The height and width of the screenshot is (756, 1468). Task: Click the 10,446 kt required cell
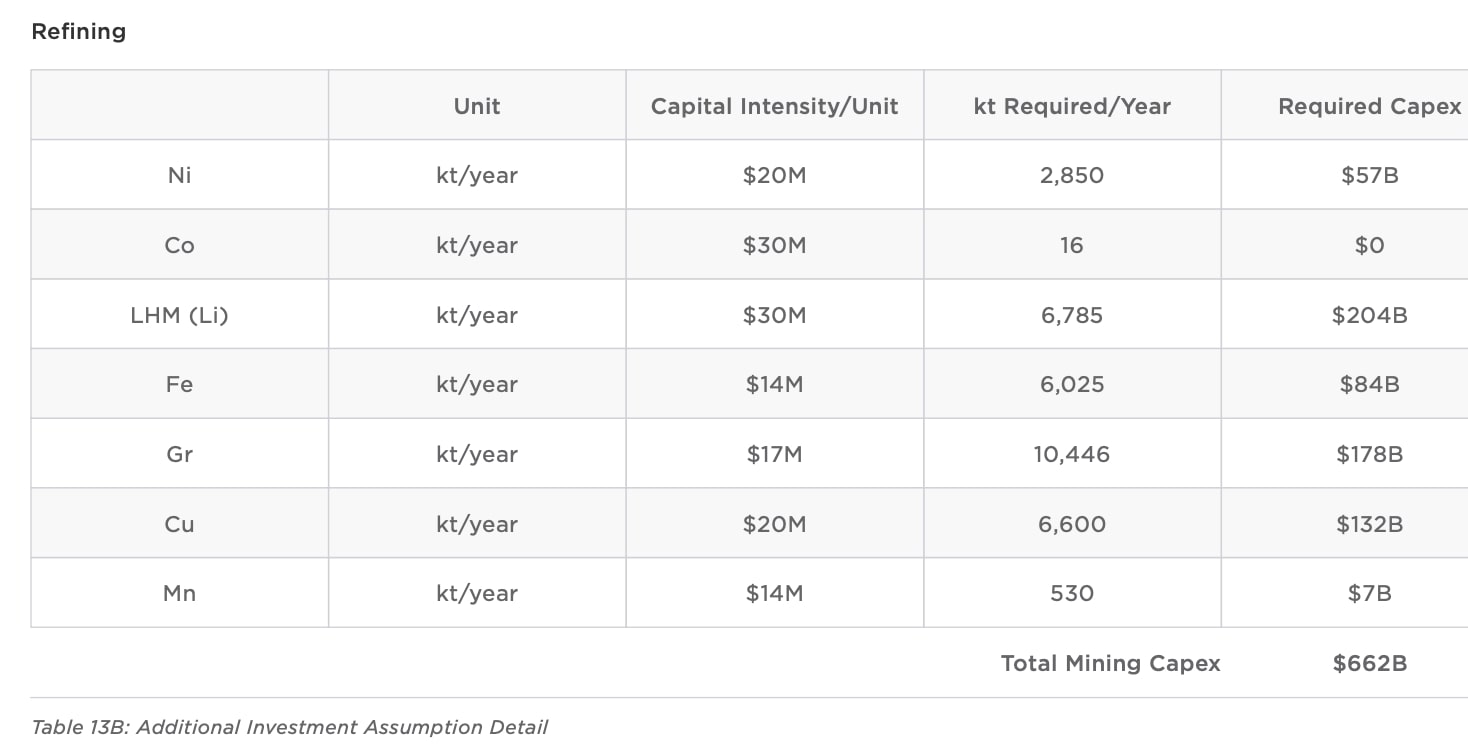coord(1071,454)
